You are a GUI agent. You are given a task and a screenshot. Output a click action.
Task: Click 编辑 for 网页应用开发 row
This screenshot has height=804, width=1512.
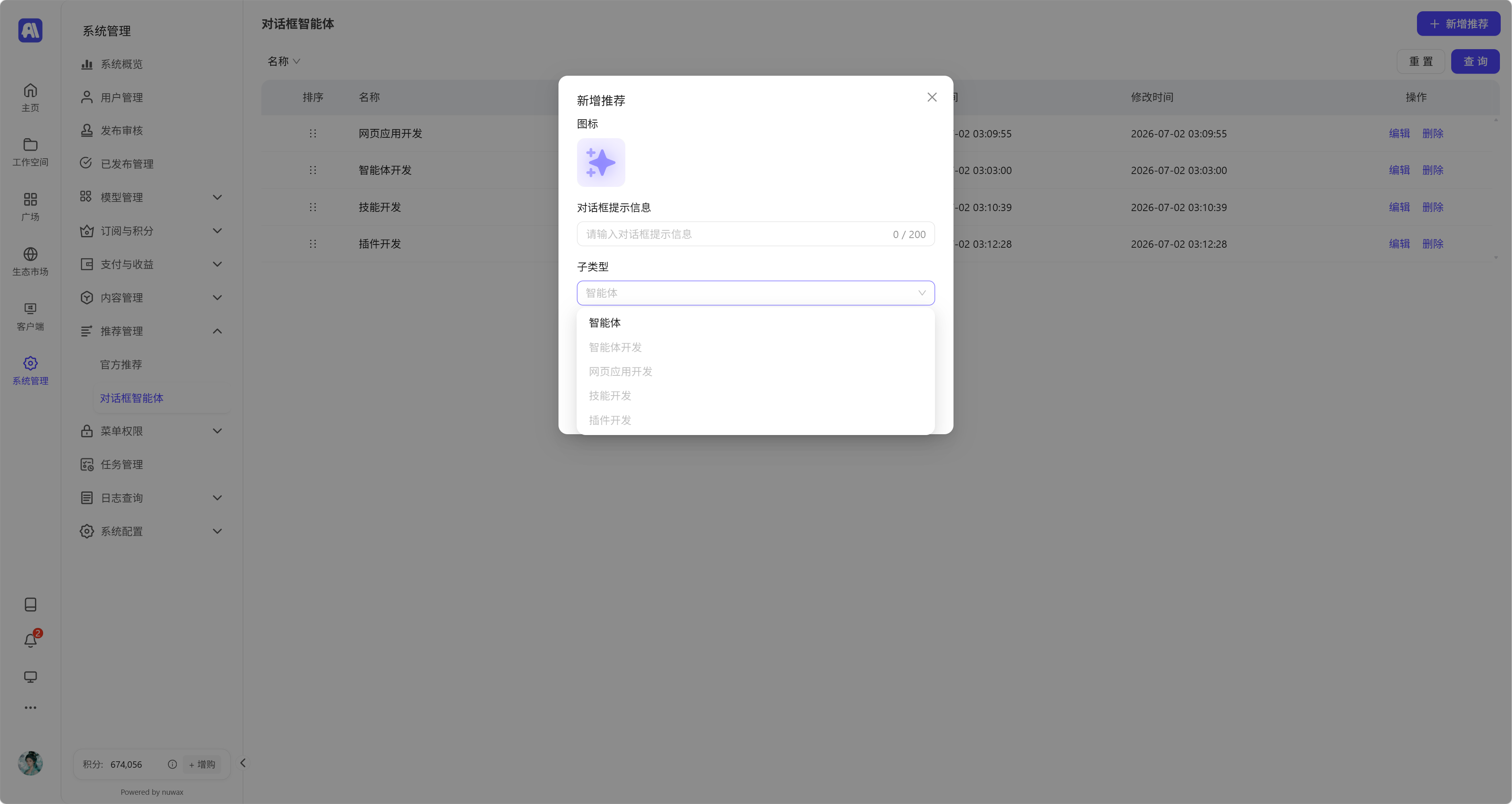1399,133
